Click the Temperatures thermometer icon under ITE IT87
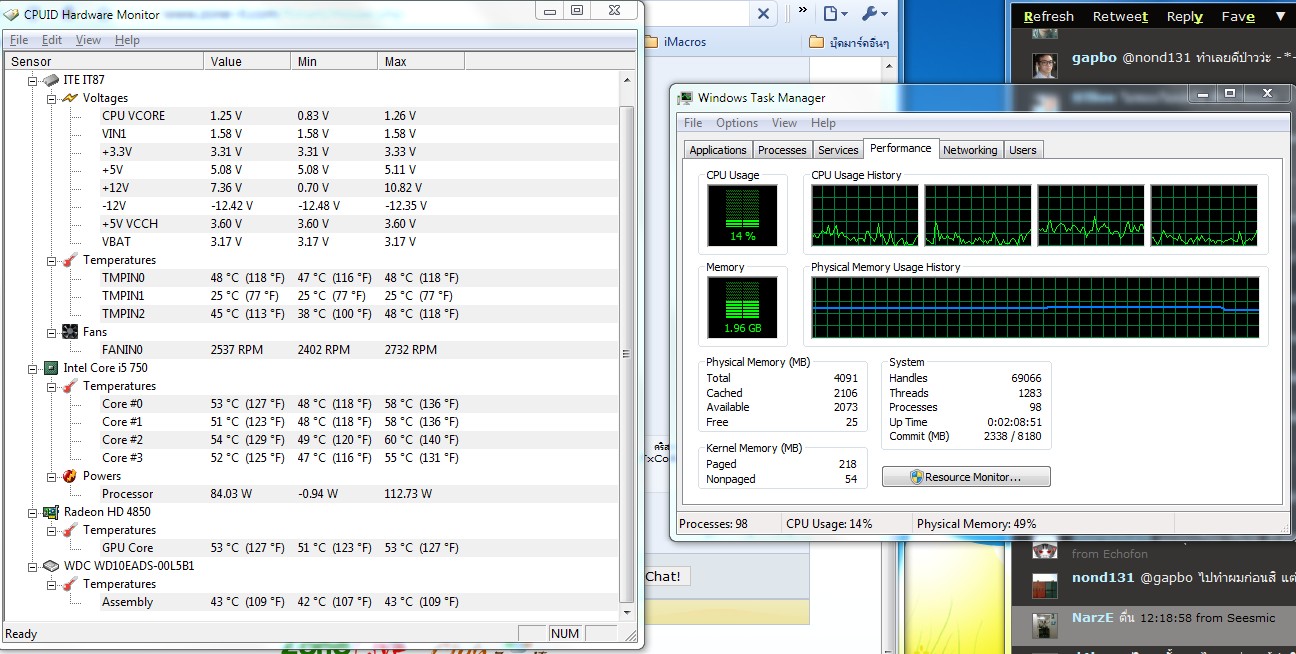 (x=69, y=260)
